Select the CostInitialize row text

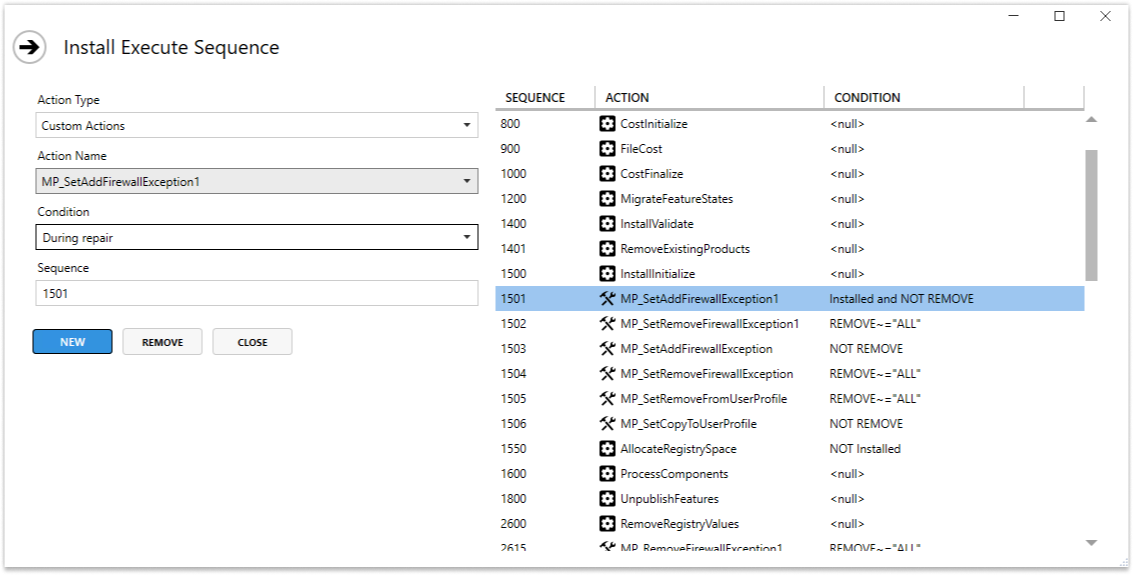654,124
